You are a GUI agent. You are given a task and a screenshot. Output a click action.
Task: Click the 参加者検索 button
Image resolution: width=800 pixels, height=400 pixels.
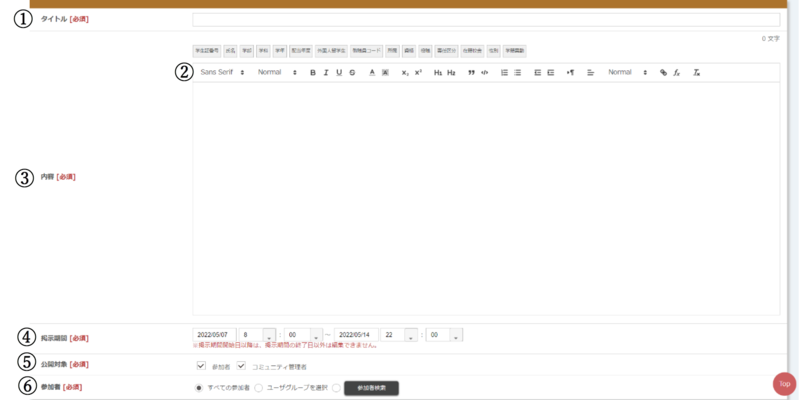[371, 387]
